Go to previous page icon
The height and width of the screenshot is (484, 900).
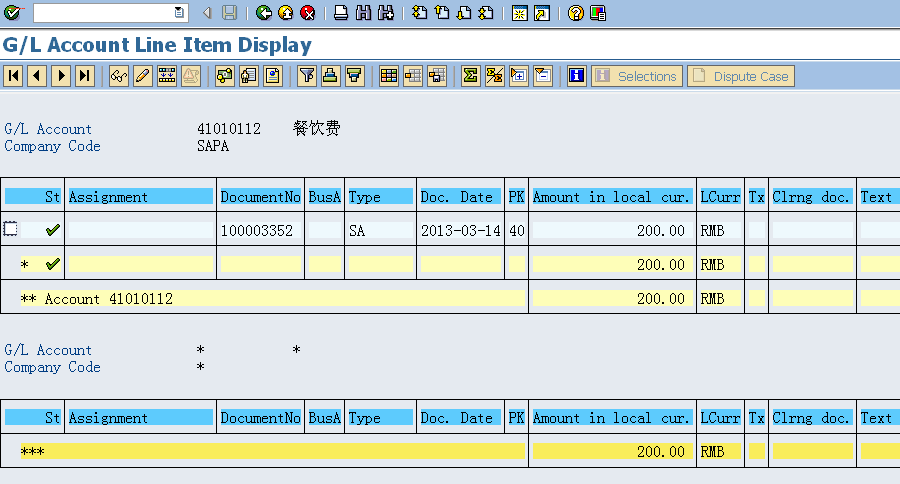coord(442,13)
